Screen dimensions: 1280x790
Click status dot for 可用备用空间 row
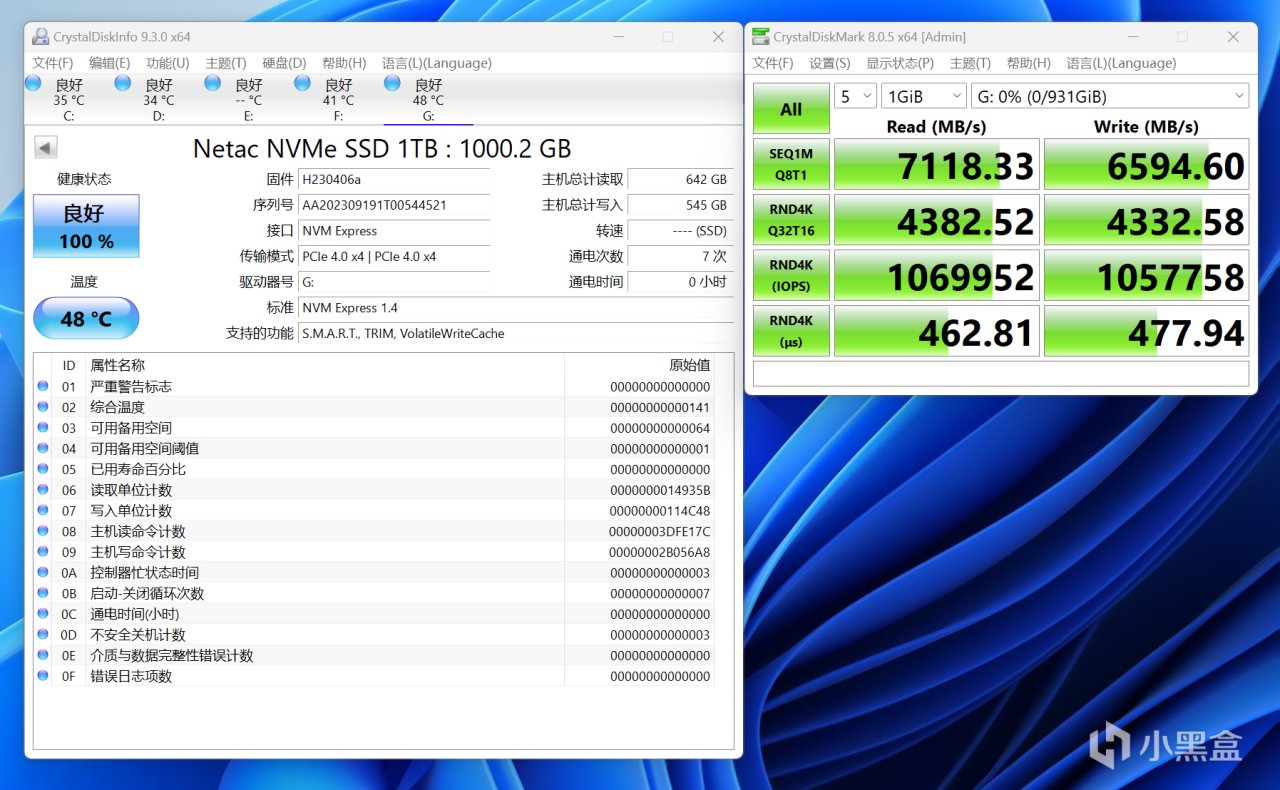[43, 428]
